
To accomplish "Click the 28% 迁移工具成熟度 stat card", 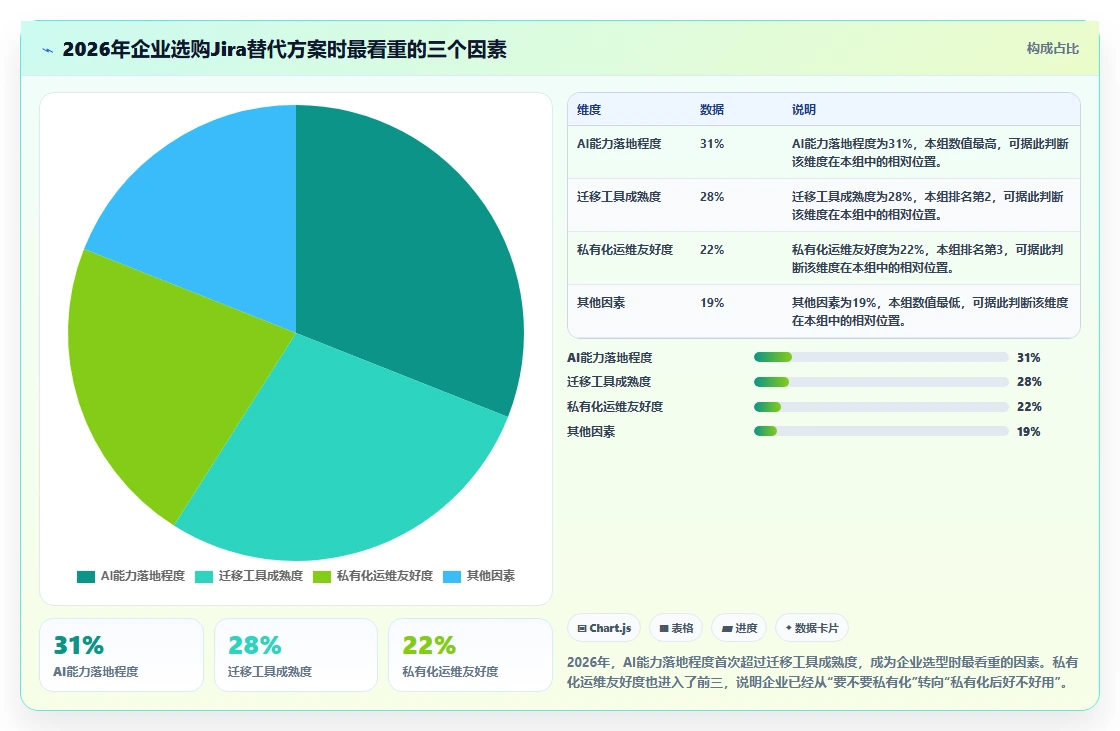I will click(x=296, y=655).
